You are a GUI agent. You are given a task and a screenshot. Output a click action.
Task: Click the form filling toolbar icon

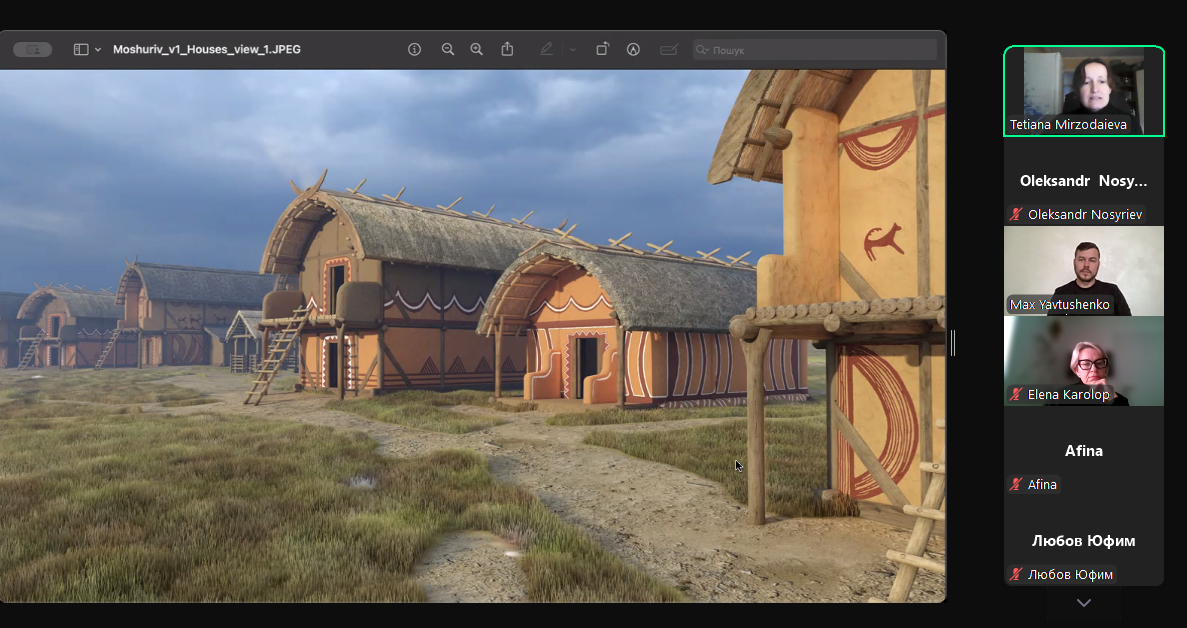tap(668, 49)
